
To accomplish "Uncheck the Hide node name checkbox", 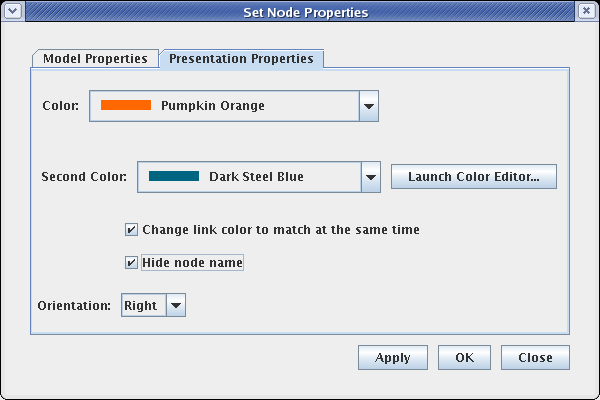I will pyautogui.click(x=131, y=263).
